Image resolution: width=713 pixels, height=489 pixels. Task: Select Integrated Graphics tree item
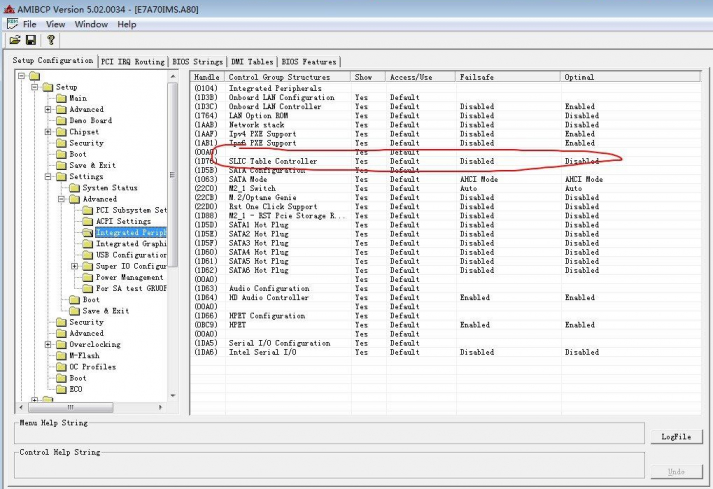131,244
